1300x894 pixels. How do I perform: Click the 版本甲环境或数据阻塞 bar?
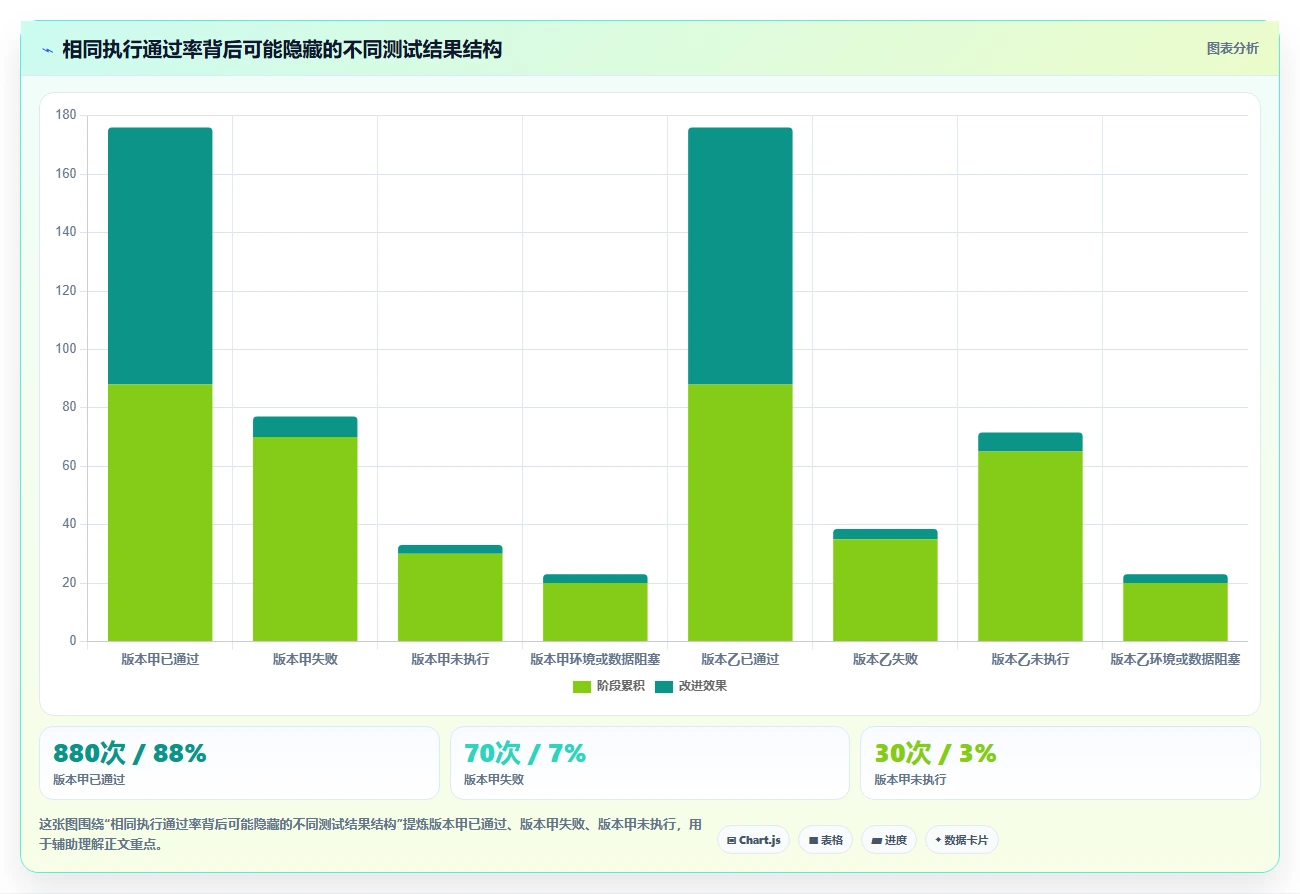tap(595, 608)
